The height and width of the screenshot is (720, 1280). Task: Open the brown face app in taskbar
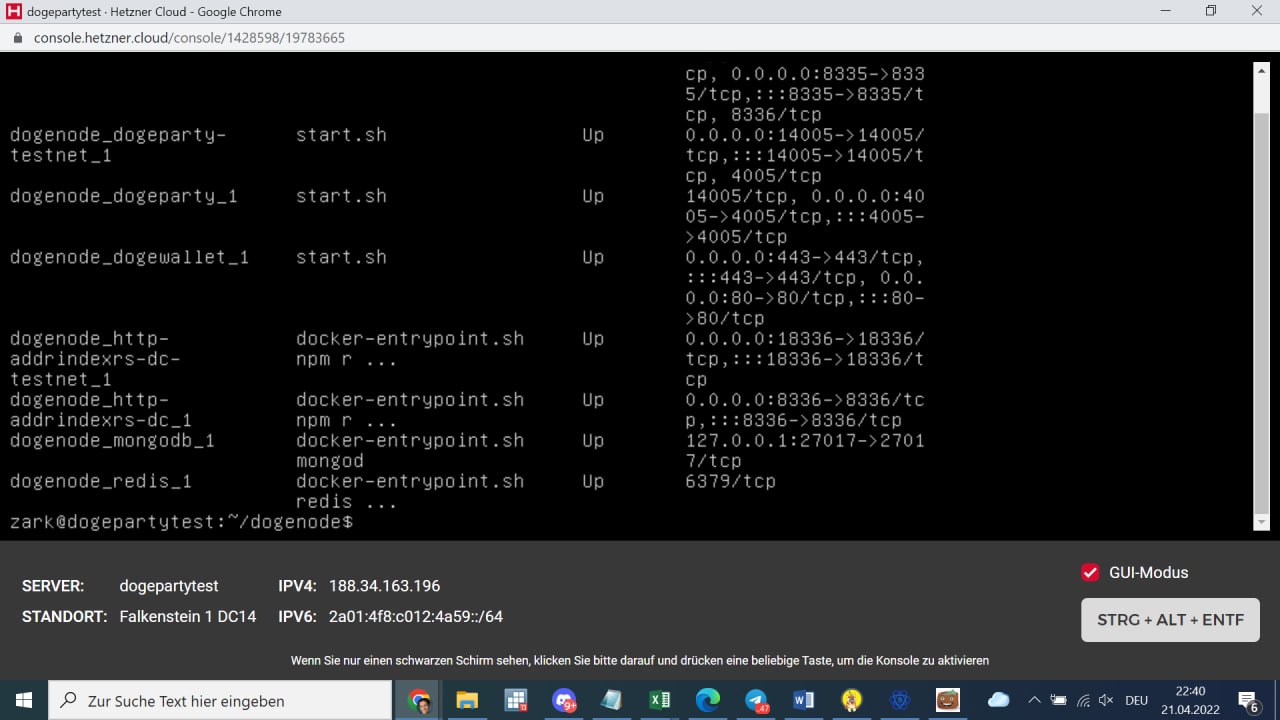pyautogui.click(x=947, y=700)
